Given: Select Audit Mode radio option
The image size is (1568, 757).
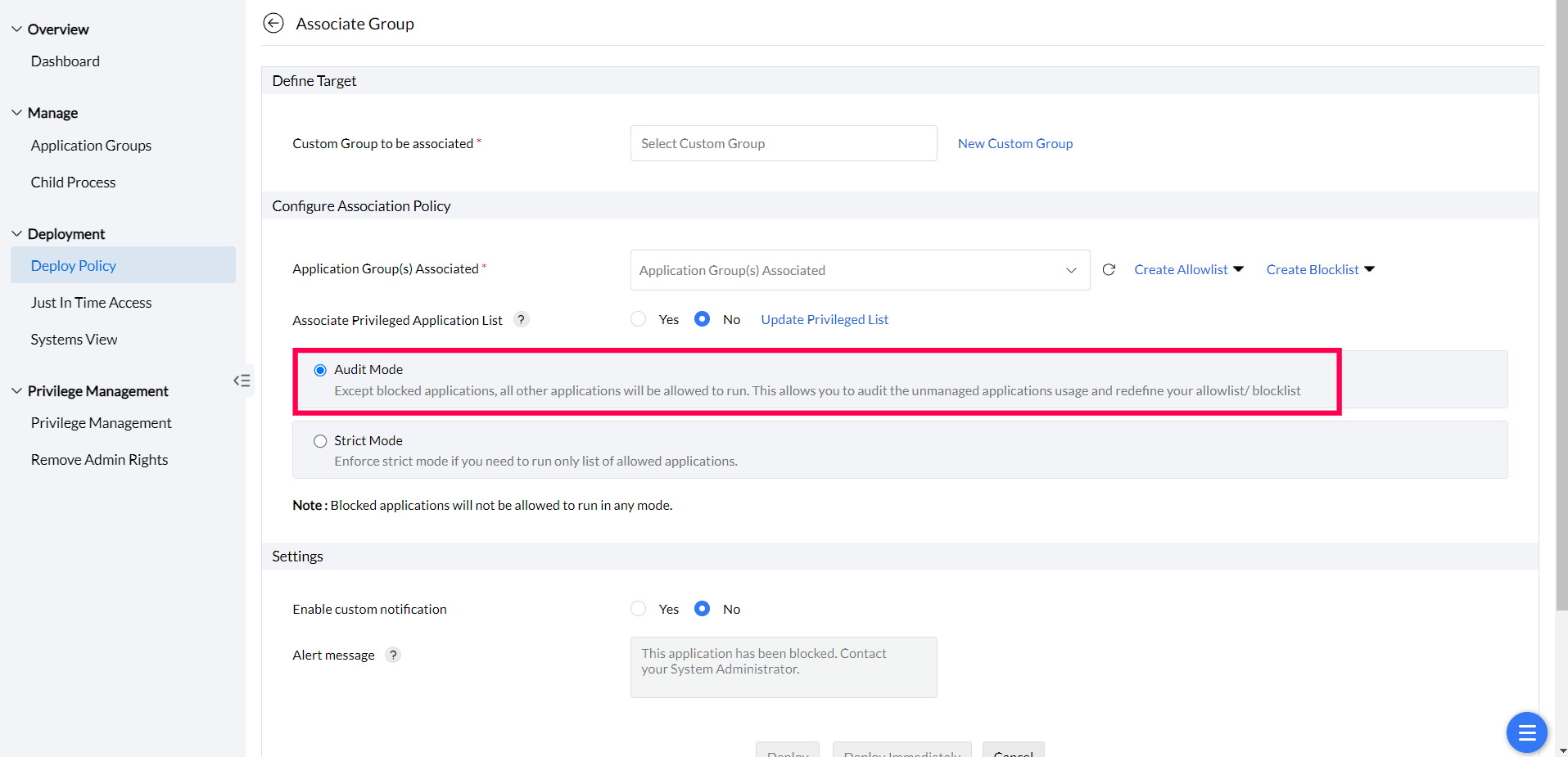Looking at the screenshot, I should (320, 371).
